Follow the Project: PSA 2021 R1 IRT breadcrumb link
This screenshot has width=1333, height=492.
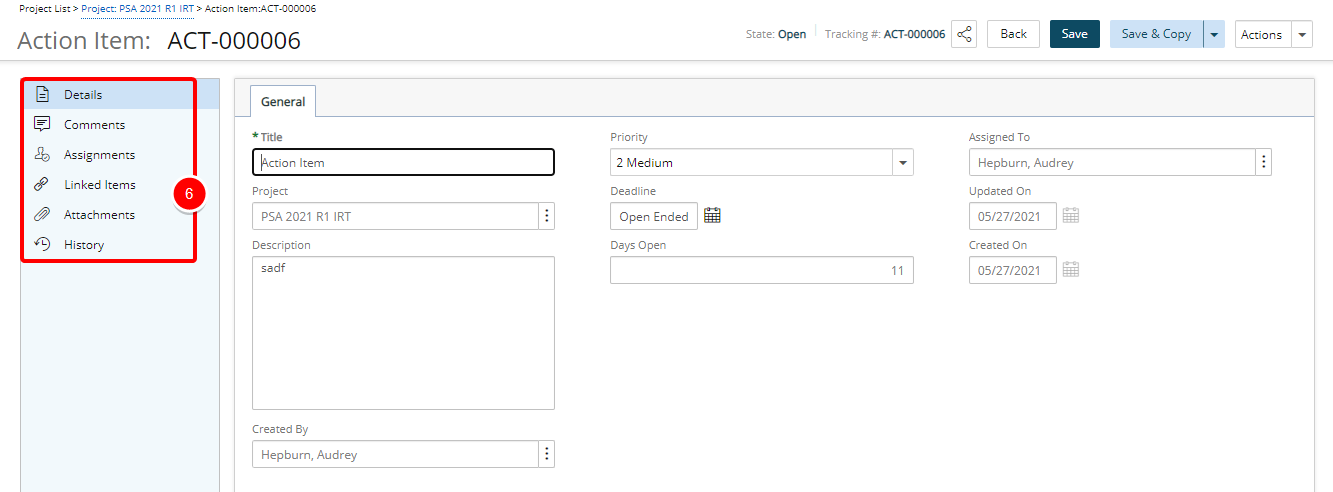137,8
